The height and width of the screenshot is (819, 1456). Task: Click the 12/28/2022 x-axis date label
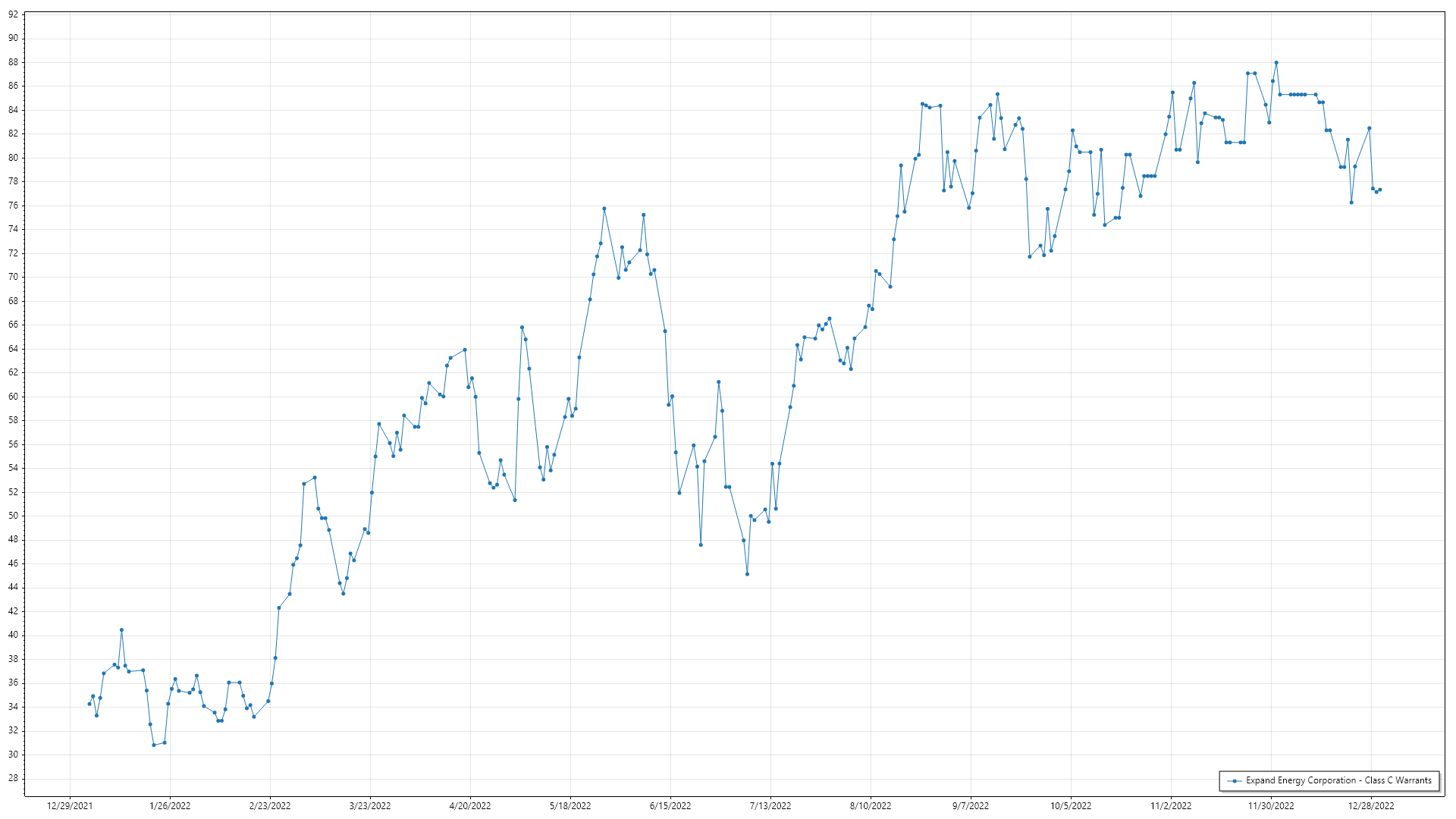[x=1371, y=806]
